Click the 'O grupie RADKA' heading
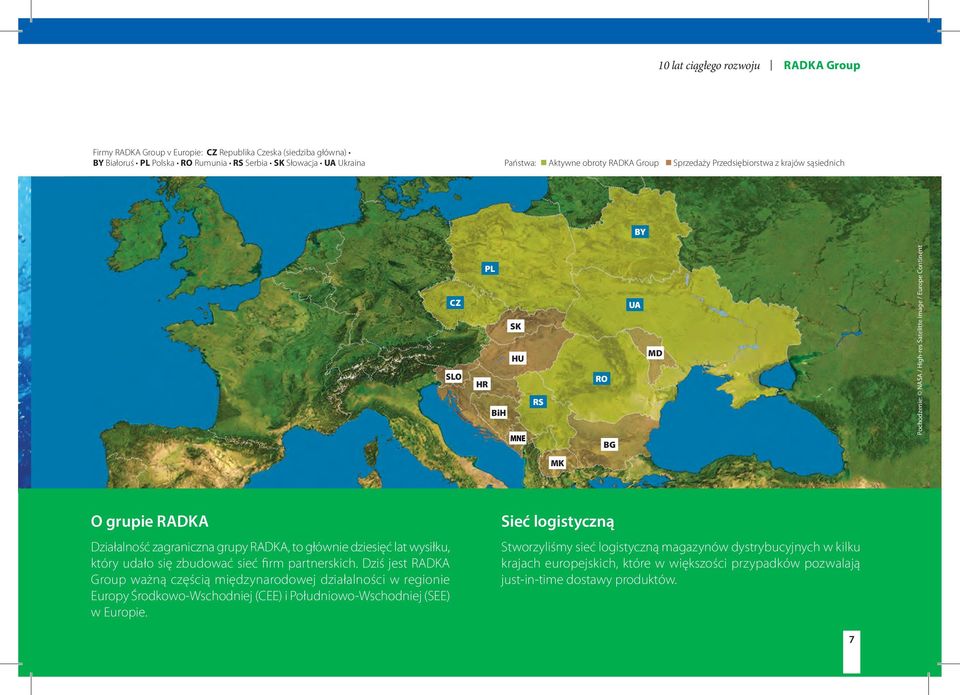This screenshot has width=960, height=695. point(149,522)
